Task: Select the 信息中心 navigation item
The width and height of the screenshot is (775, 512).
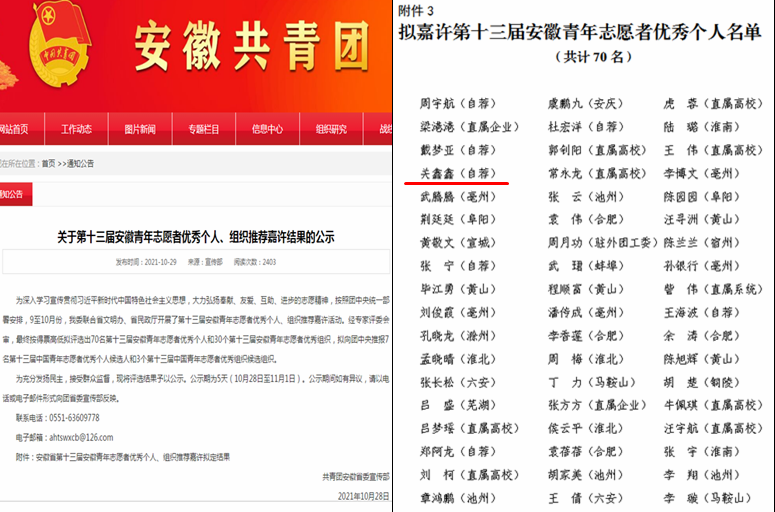Action: pos(267,129)
